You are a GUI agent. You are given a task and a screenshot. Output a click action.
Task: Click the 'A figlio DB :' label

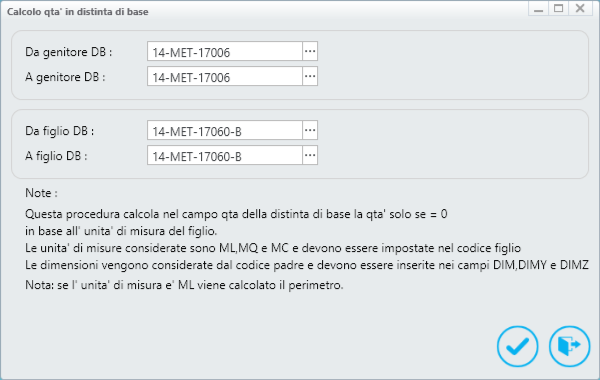56,156
